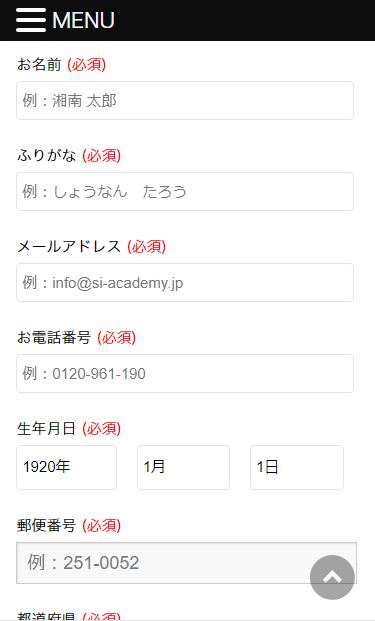Click the お名前 field label
This screenshot has height=621, width=375.
tap(39, 64)
